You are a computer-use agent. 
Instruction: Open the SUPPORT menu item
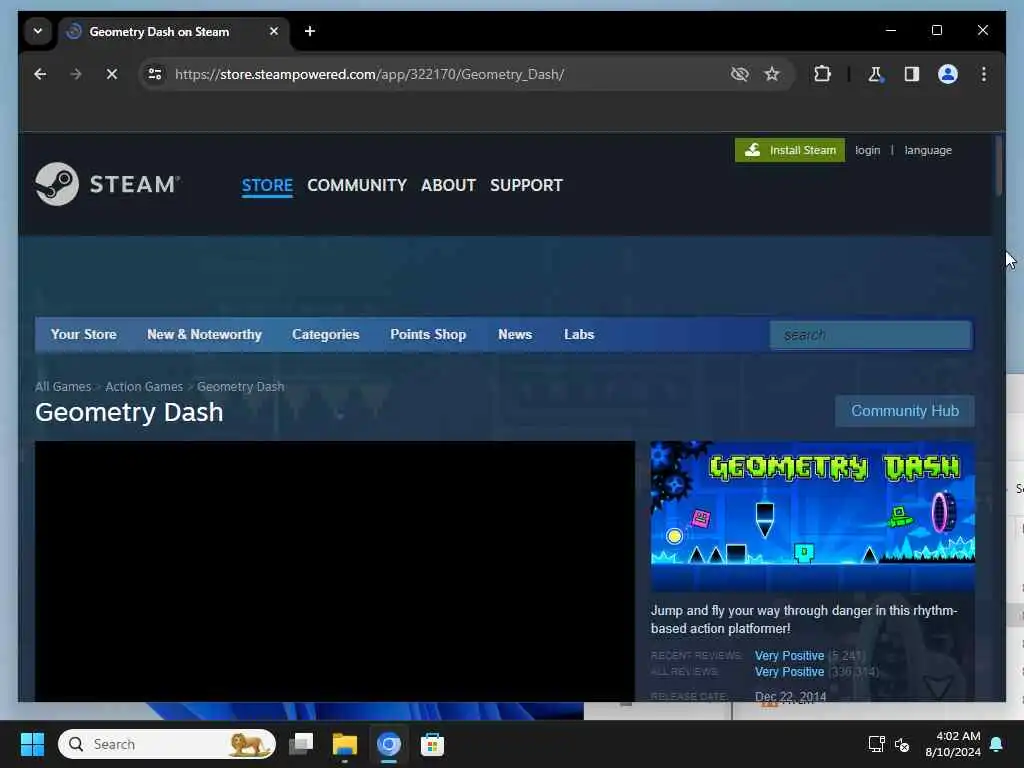(x=526, y=185)
